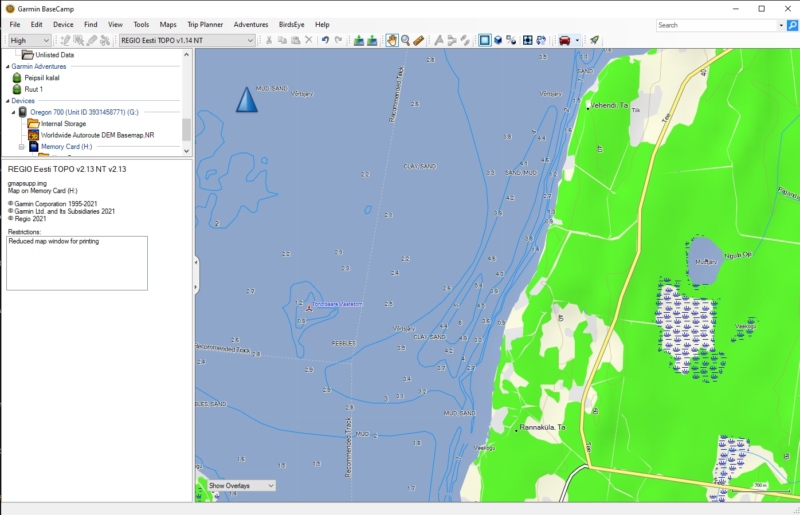The width and height of the screenshot is (800, 515).
Task: Click the Send to Device icon
Action: coord(359,40)
